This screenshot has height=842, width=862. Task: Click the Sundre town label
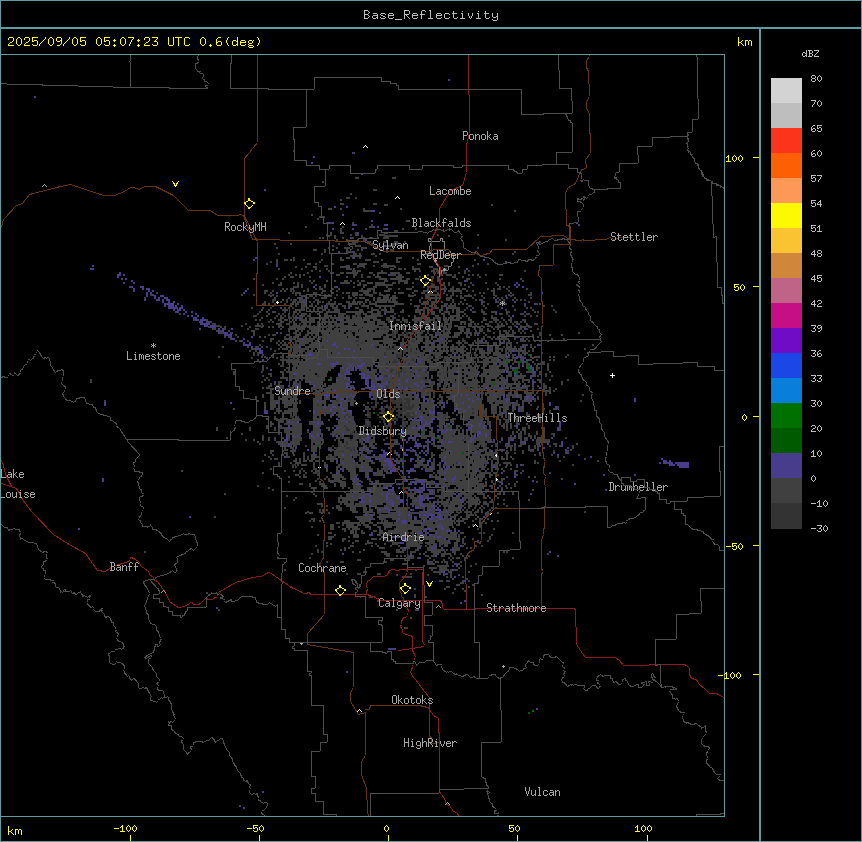[x=292, y=391]
